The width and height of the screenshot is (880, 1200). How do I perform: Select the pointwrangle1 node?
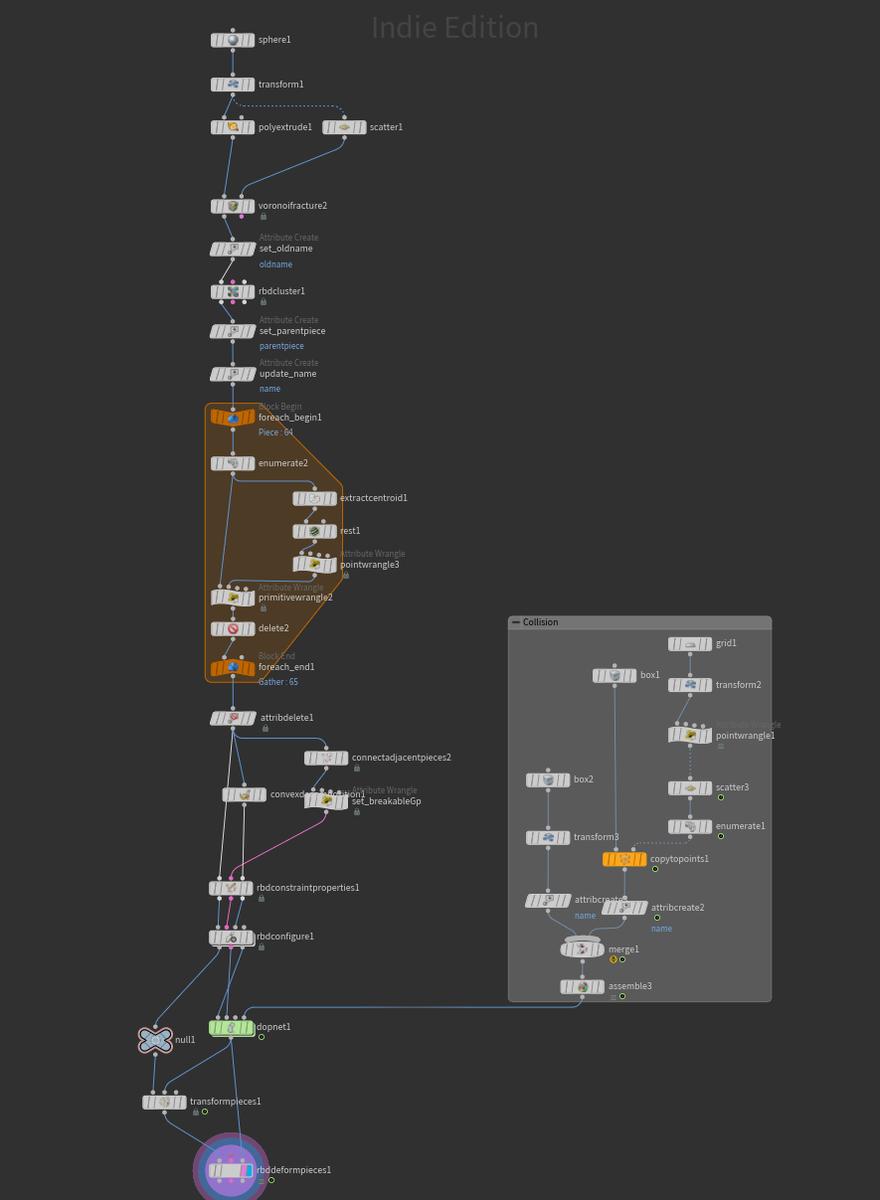(x=690, y=736)
